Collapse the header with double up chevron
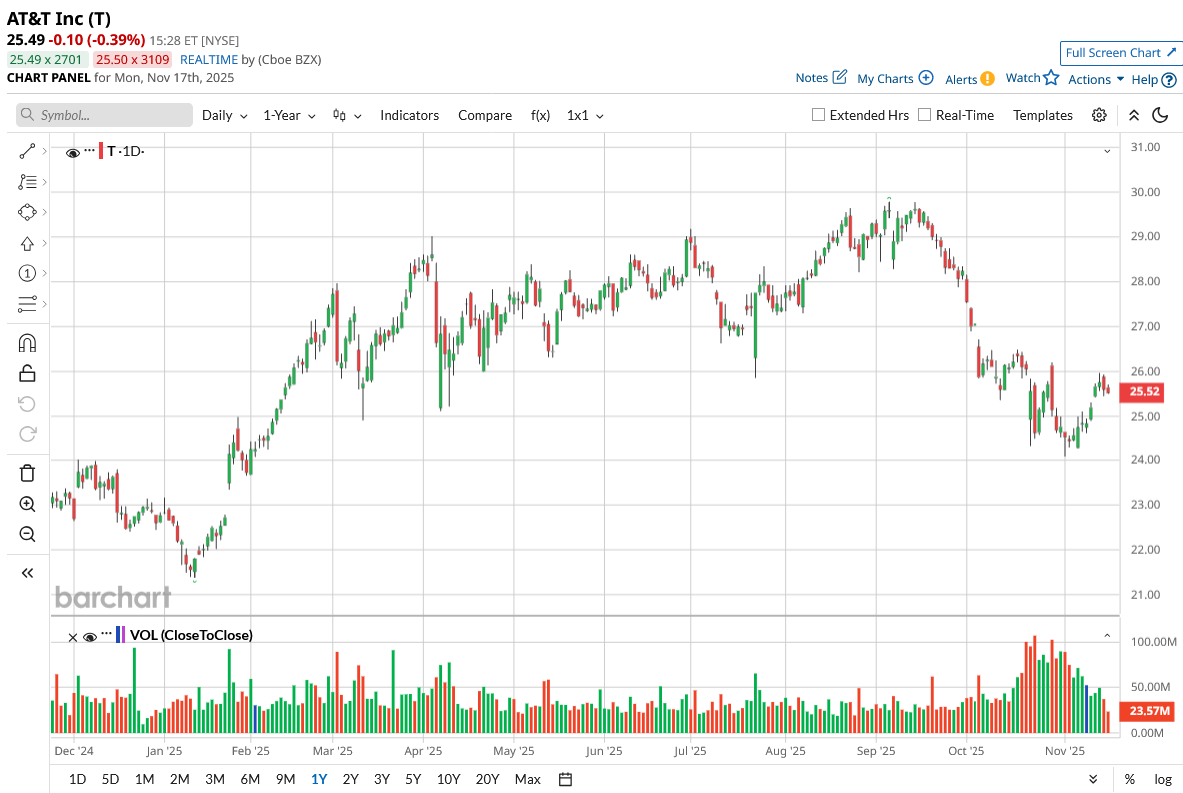 coord(1134,115)
